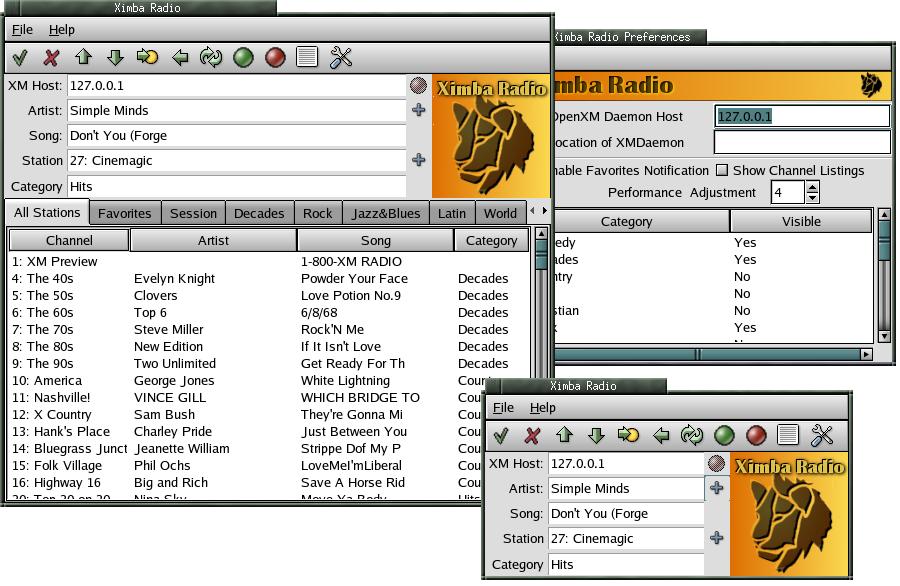Increase Performance Adjustment with the up spinner arrow

point(813,187)
